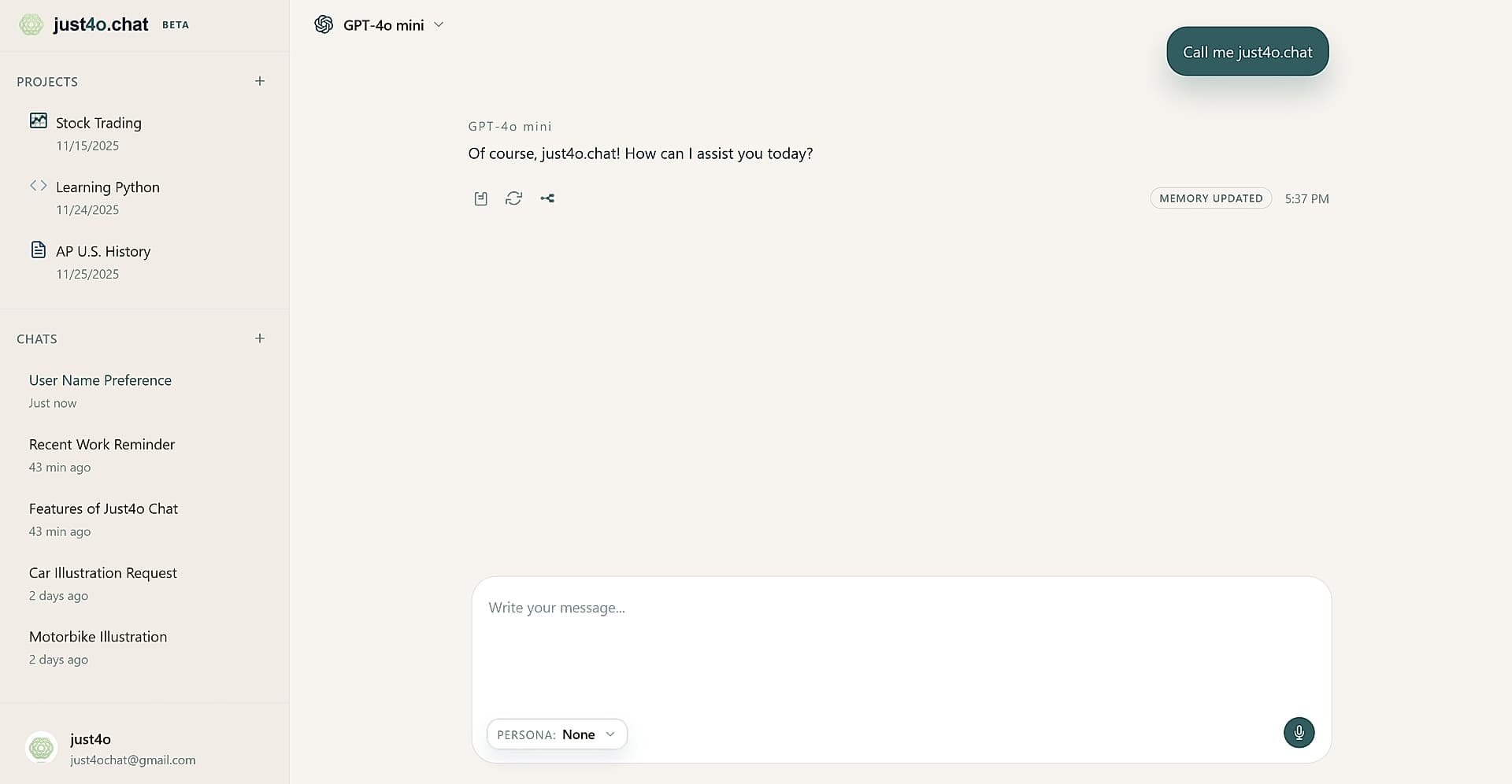Share the assistant's message
The width and height of the screenshot is (1512, 784).
548,198
